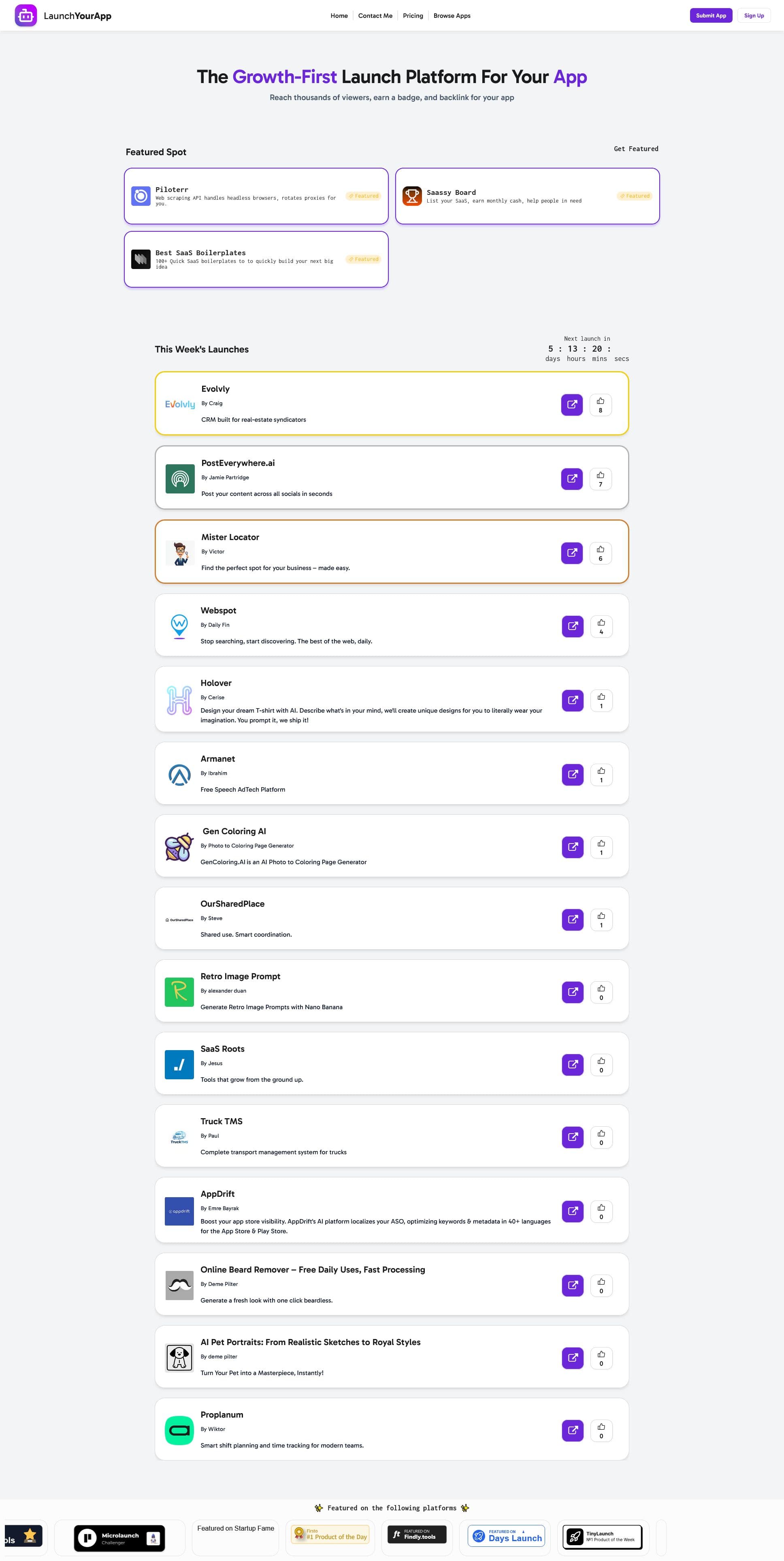The width and height of the screenshot is (784, 1561).
Task: Click the Submit App button
Action: coord(711,15)
